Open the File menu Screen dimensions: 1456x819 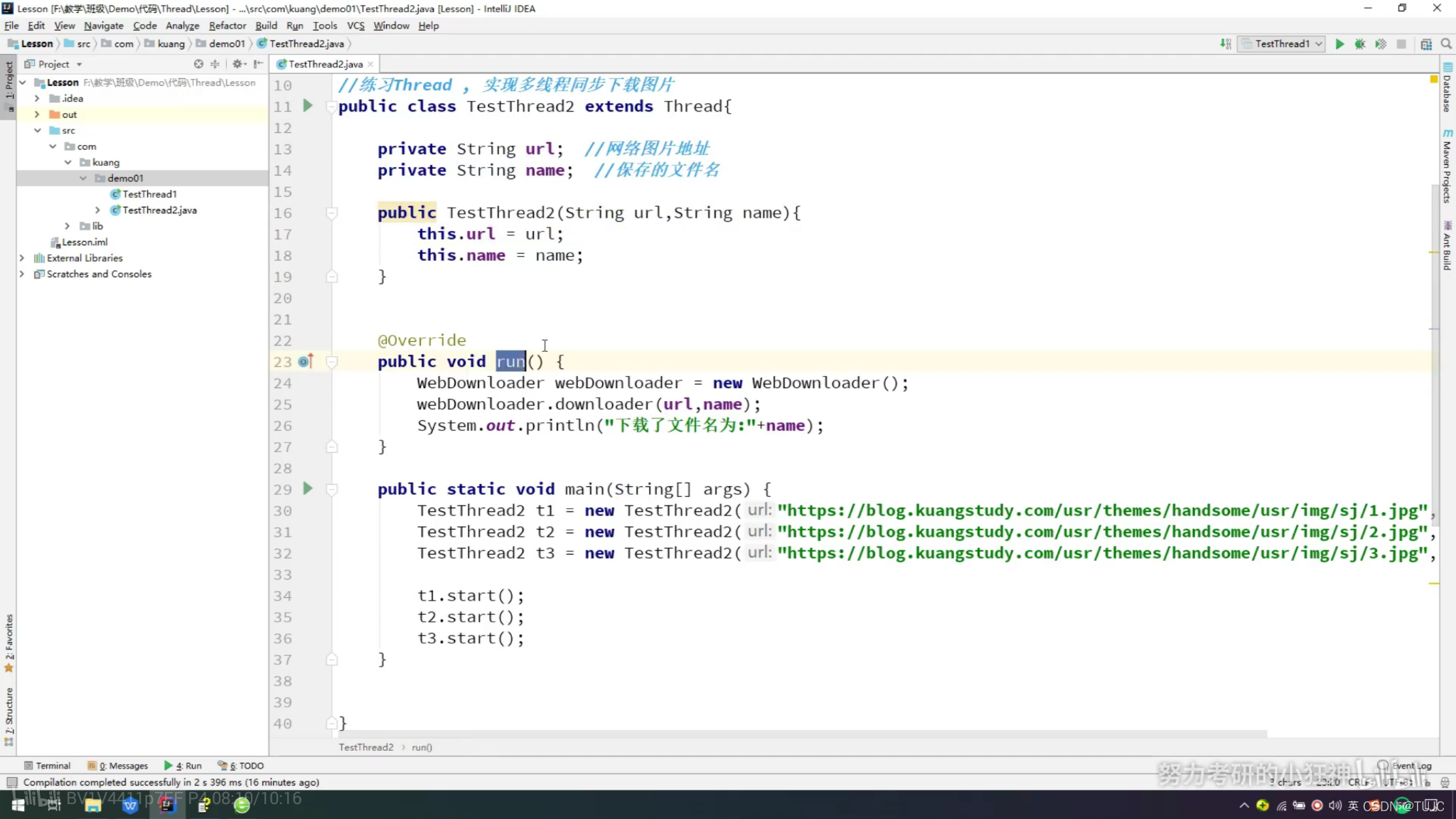click(x=11, y=26)
